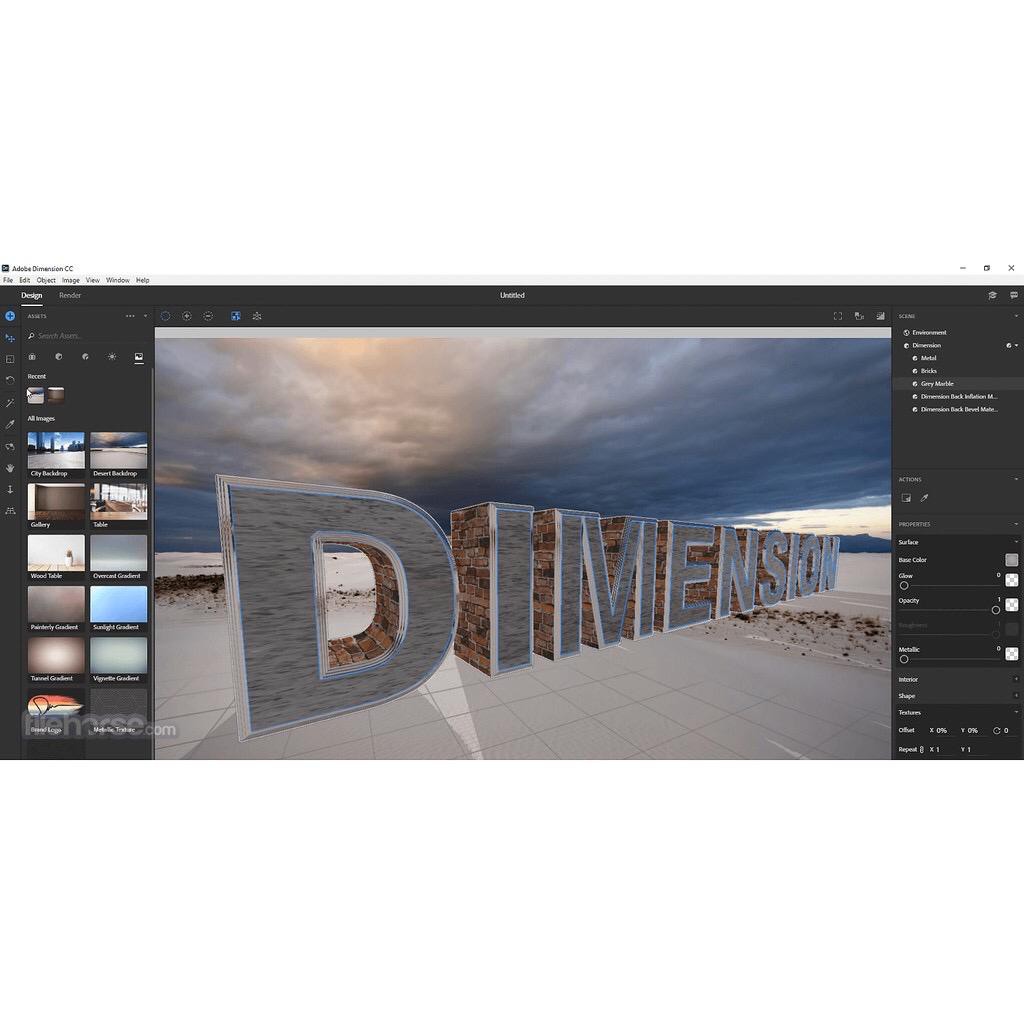This screenshot has height=1024, width=1024.
Task: Select the Horizon tool
Action: click(10, 511)
